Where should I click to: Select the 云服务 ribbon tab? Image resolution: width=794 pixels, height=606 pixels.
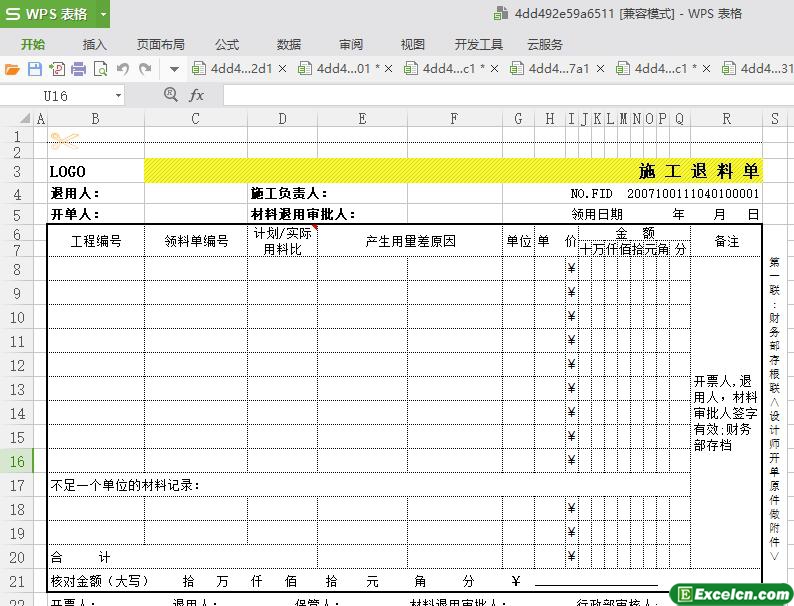pos(545,44)
